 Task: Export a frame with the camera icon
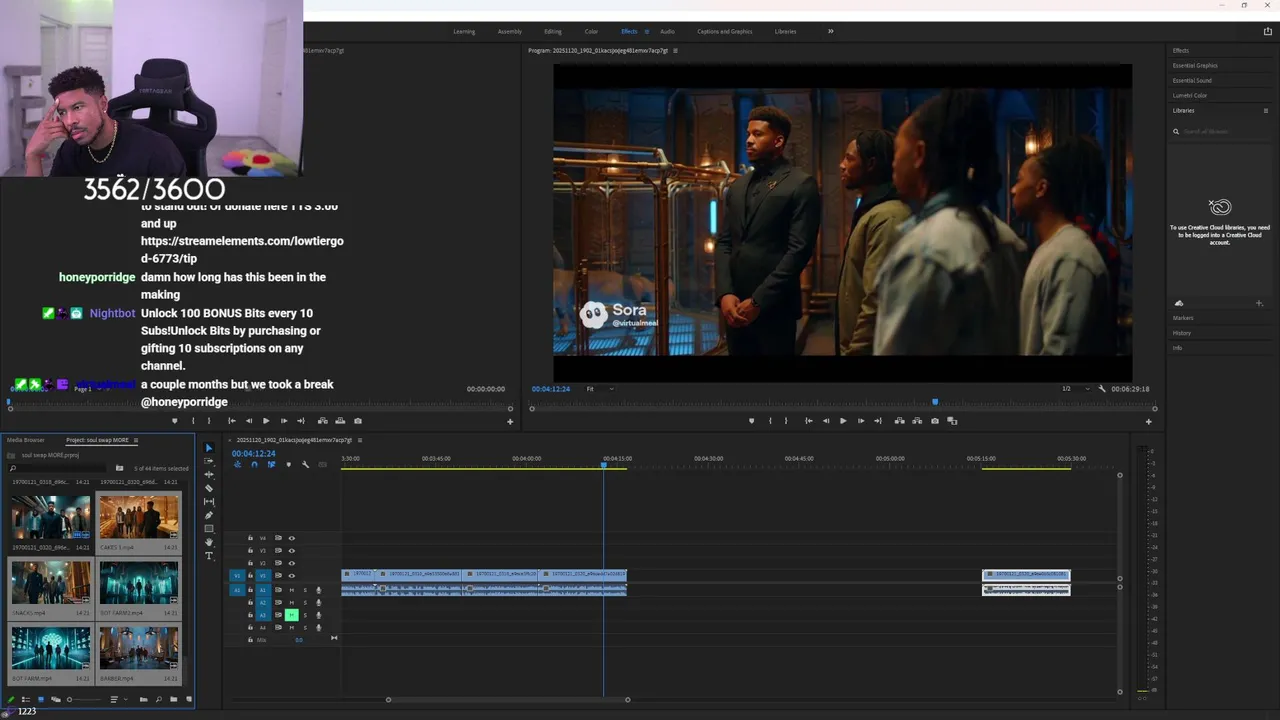[935, 421]
